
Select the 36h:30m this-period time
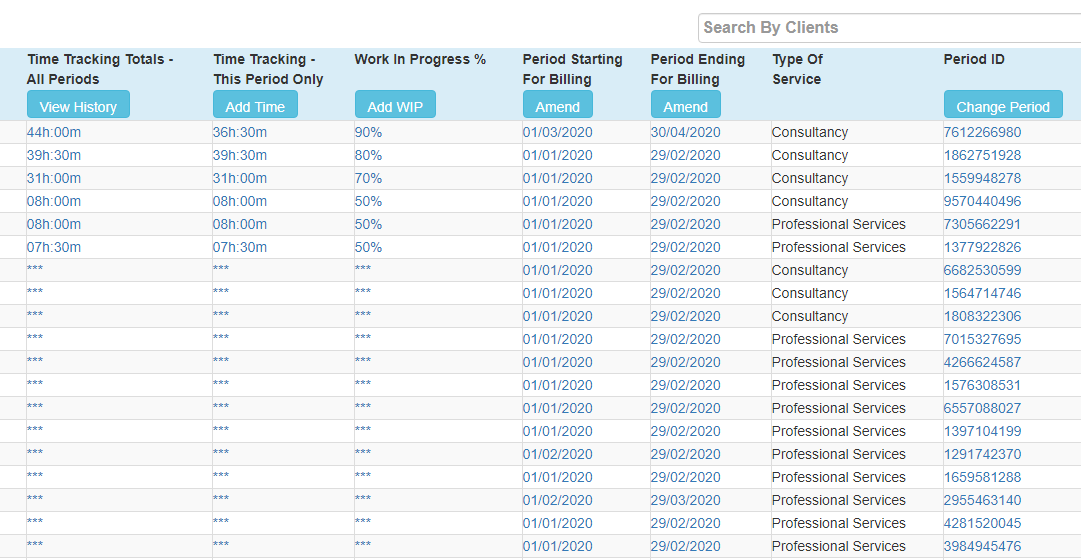[240, 132]
